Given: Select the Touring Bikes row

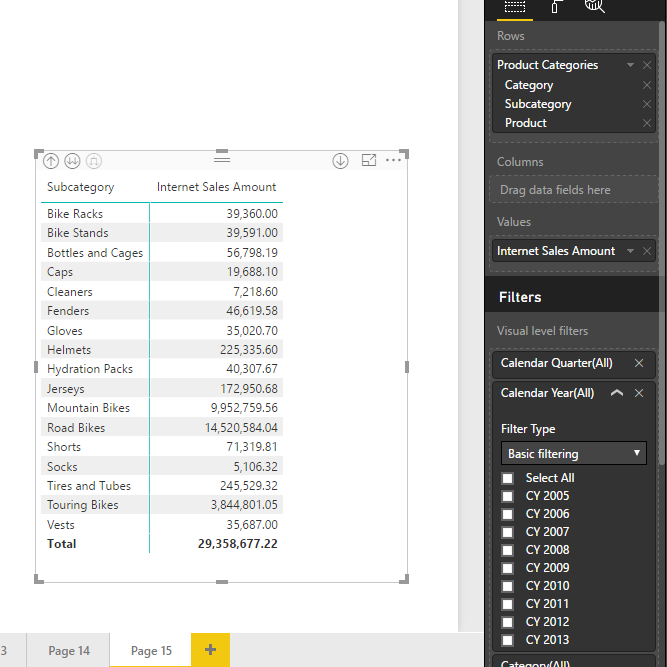Looking at the screenshot, I should 162,505.
